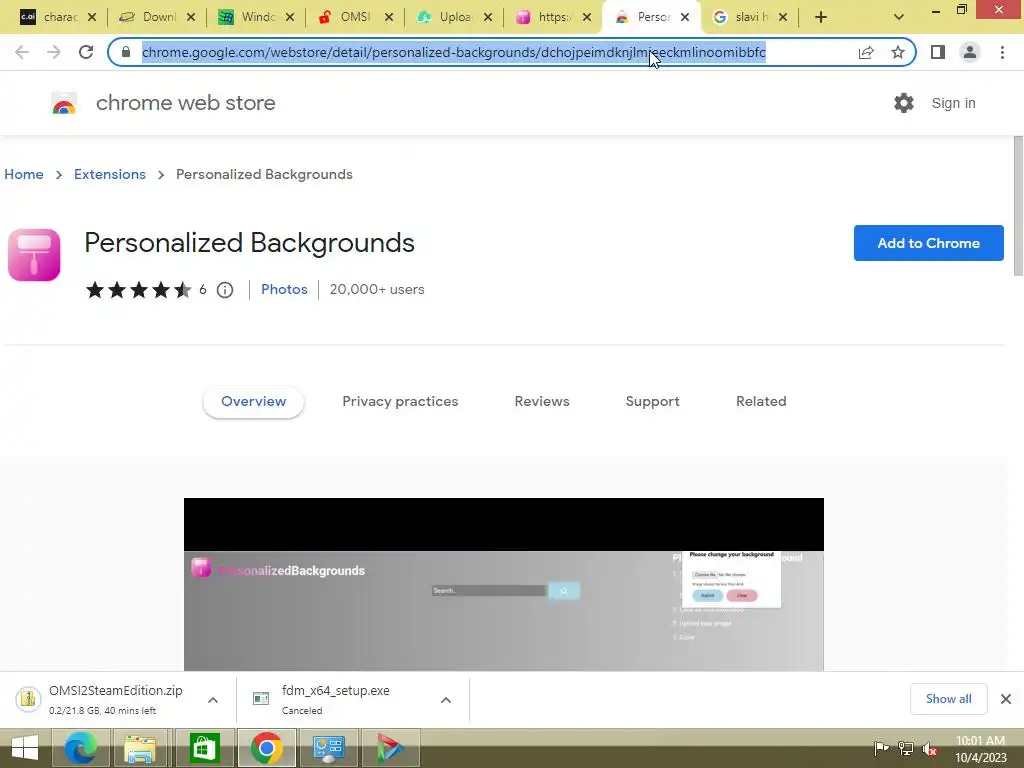Click the network tray icon
Image resolution: width=1024 pixels, height=768 pixels.
905,749
